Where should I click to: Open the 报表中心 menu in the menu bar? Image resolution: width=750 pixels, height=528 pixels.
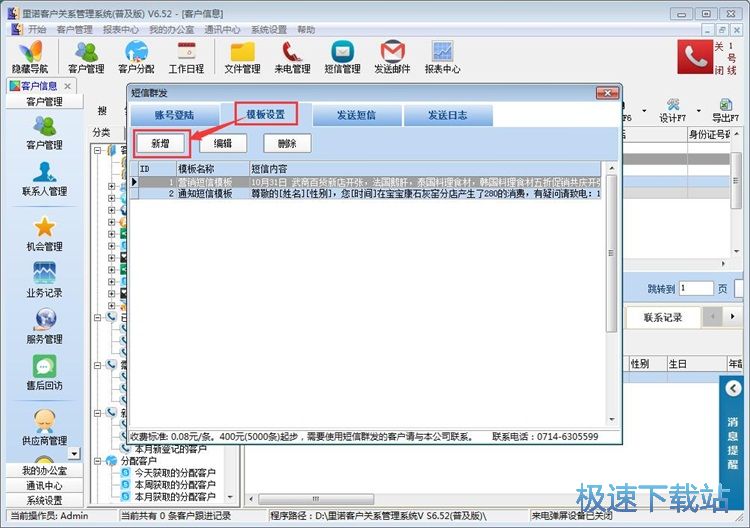click(x=121, y=30)
